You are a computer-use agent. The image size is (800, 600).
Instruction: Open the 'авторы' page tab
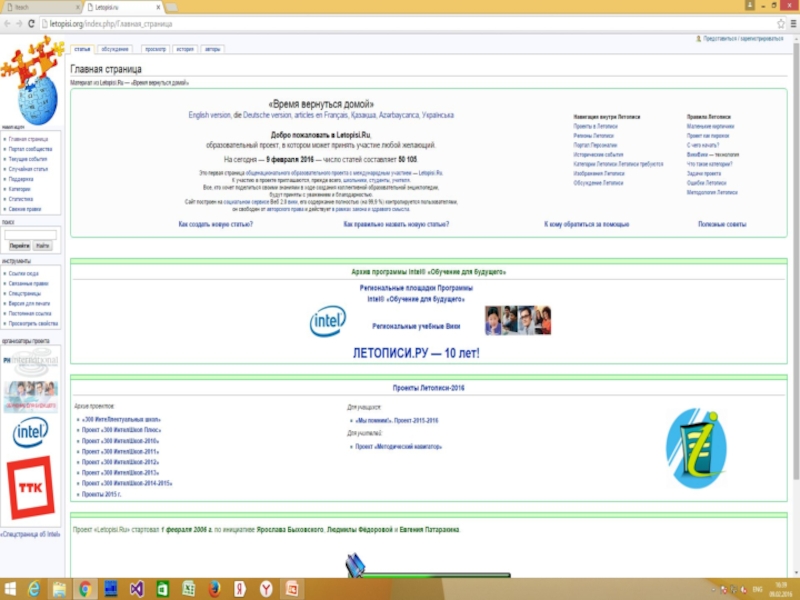(x=213, y=49)
